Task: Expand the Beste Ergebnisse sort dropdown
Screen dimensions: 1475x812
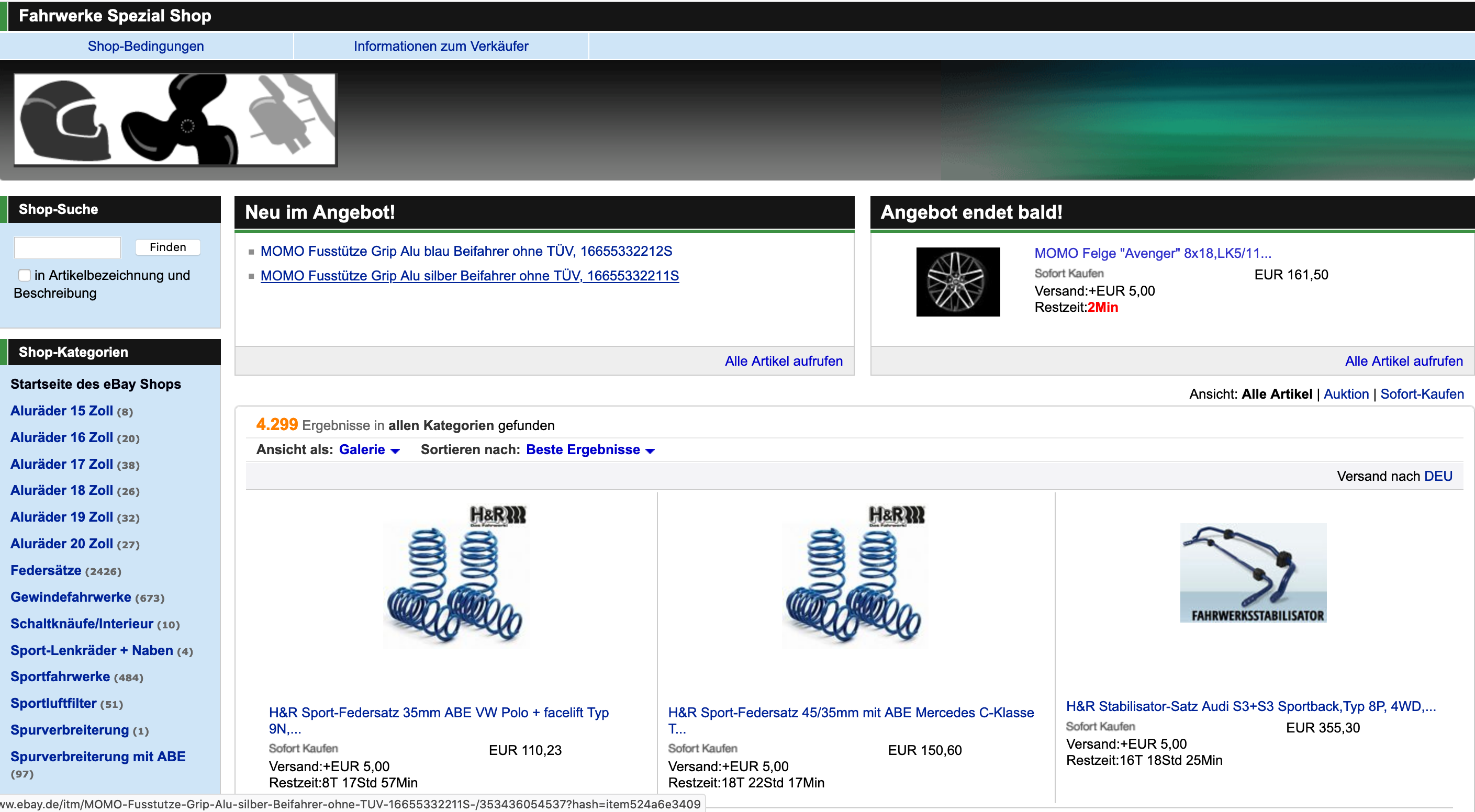Action: [590, 450]
